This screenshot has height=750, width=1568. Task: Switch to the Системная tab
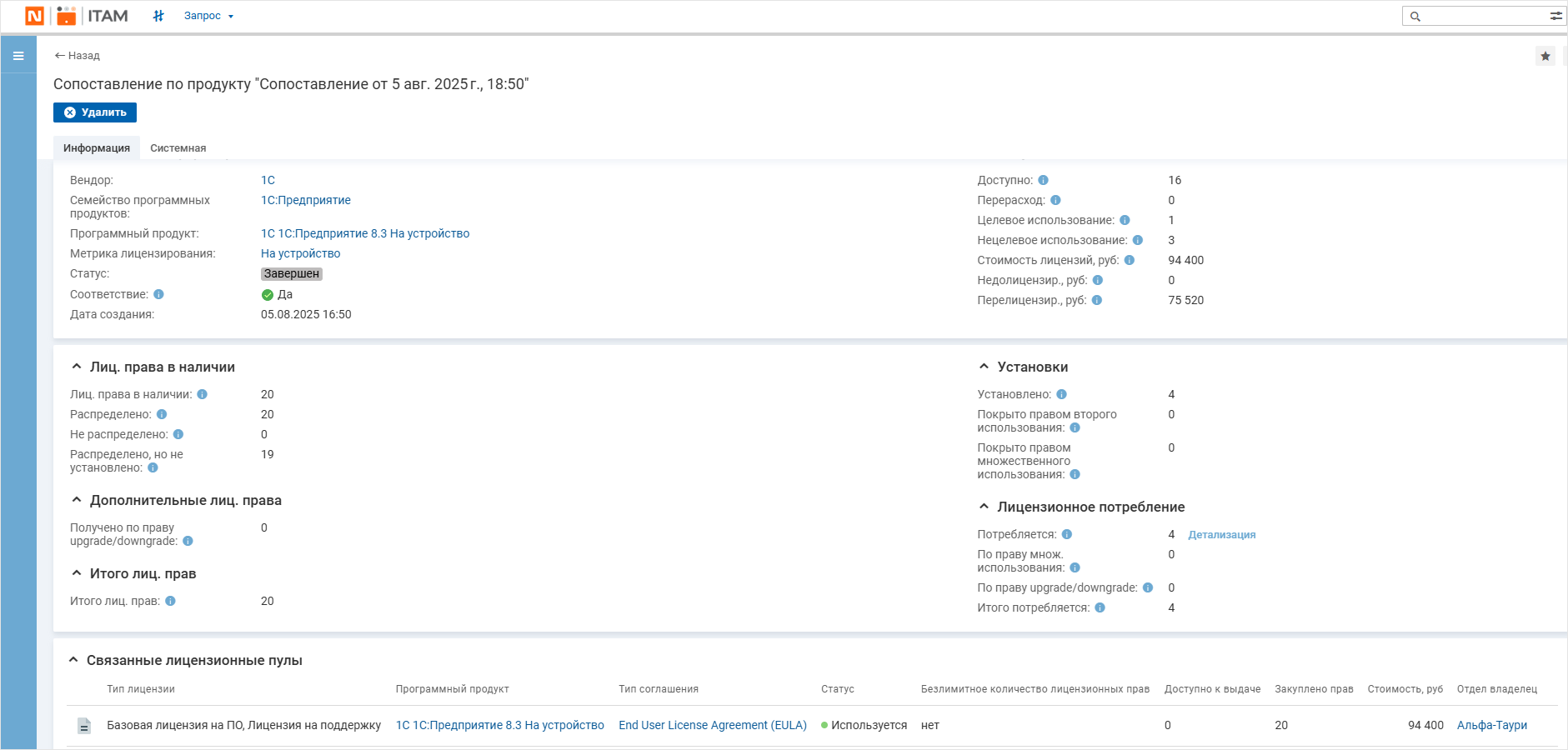click(x=178, y=148)
